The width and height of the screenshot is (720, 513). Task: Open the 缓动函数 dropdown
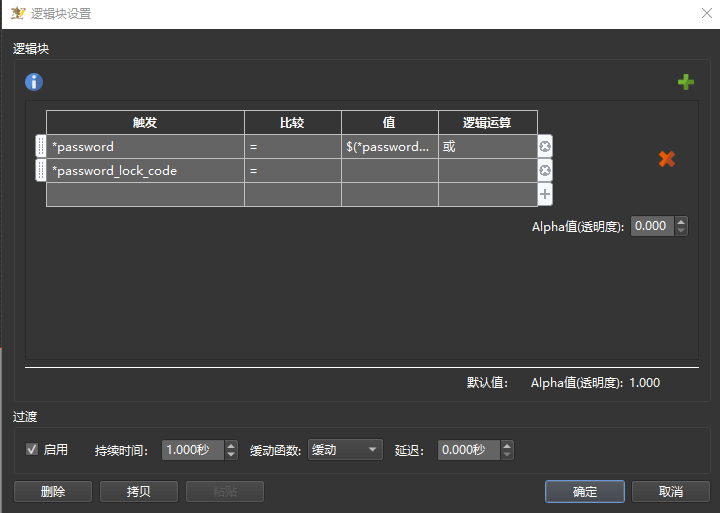346,450
